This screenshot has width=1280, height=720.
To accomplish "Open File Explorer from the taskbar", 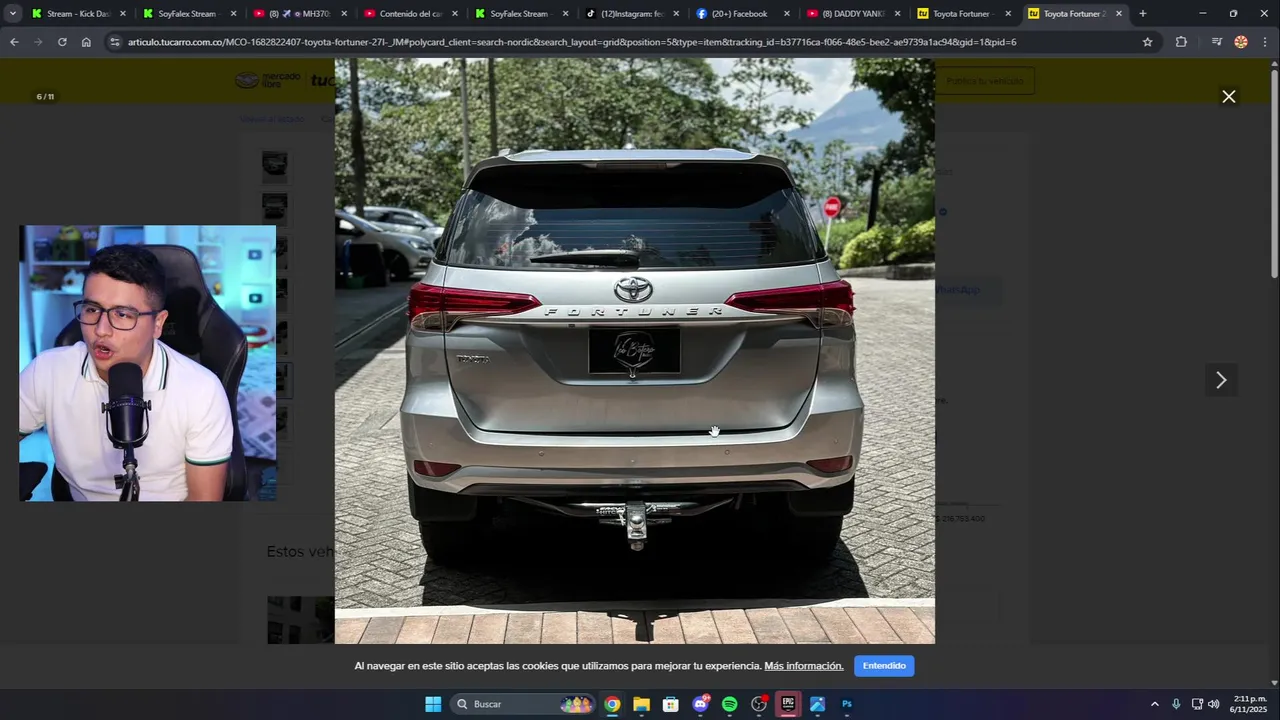I will (641, 704).
